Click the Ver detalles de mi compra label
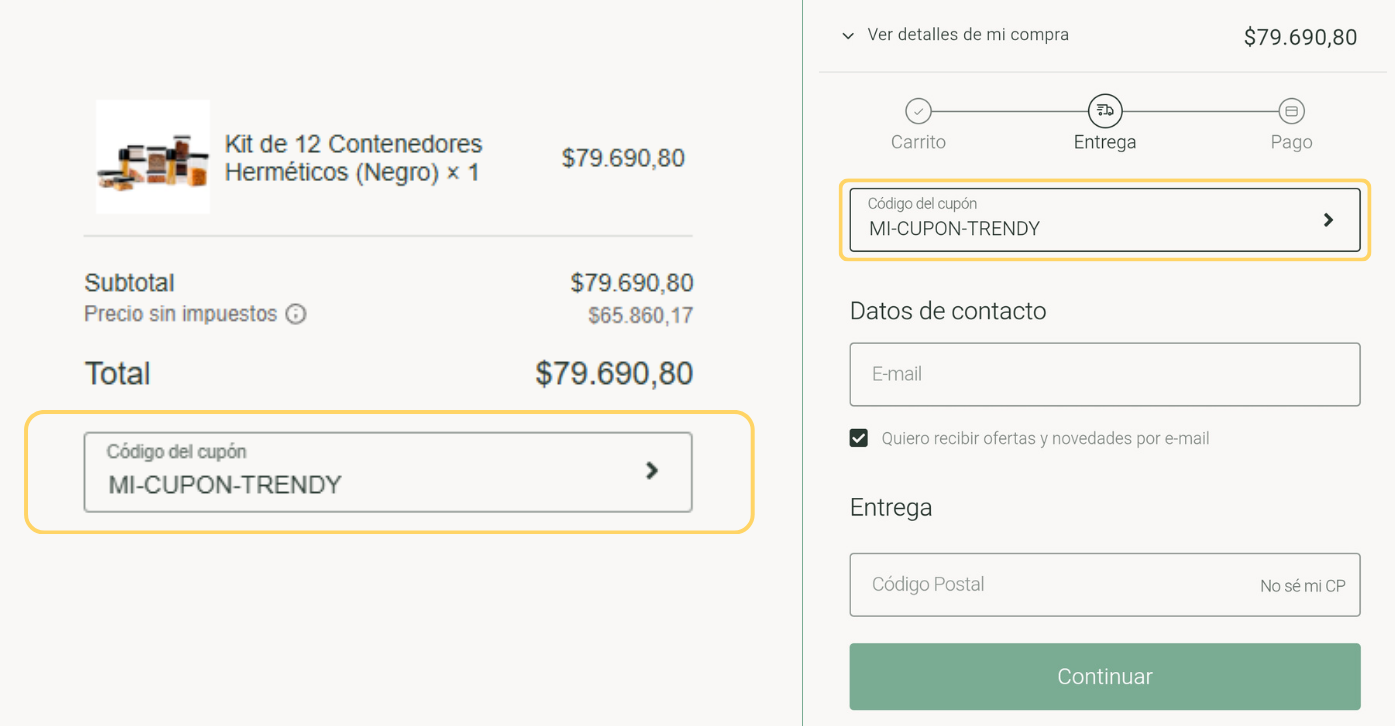The height and width of the screenshot is (726, 1395). (x=968, y=35)
